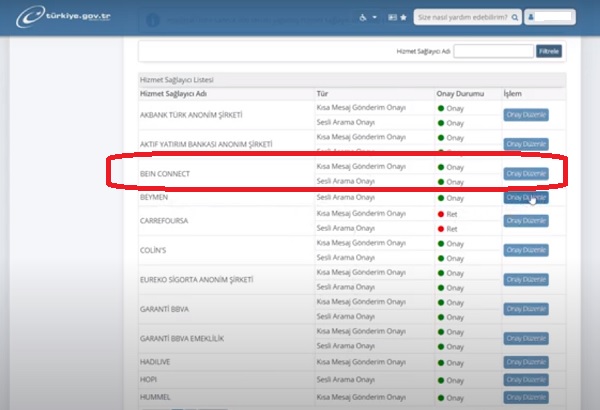Open the ID card shortcut icon
The image size is (600, 410).
point(393,17)
